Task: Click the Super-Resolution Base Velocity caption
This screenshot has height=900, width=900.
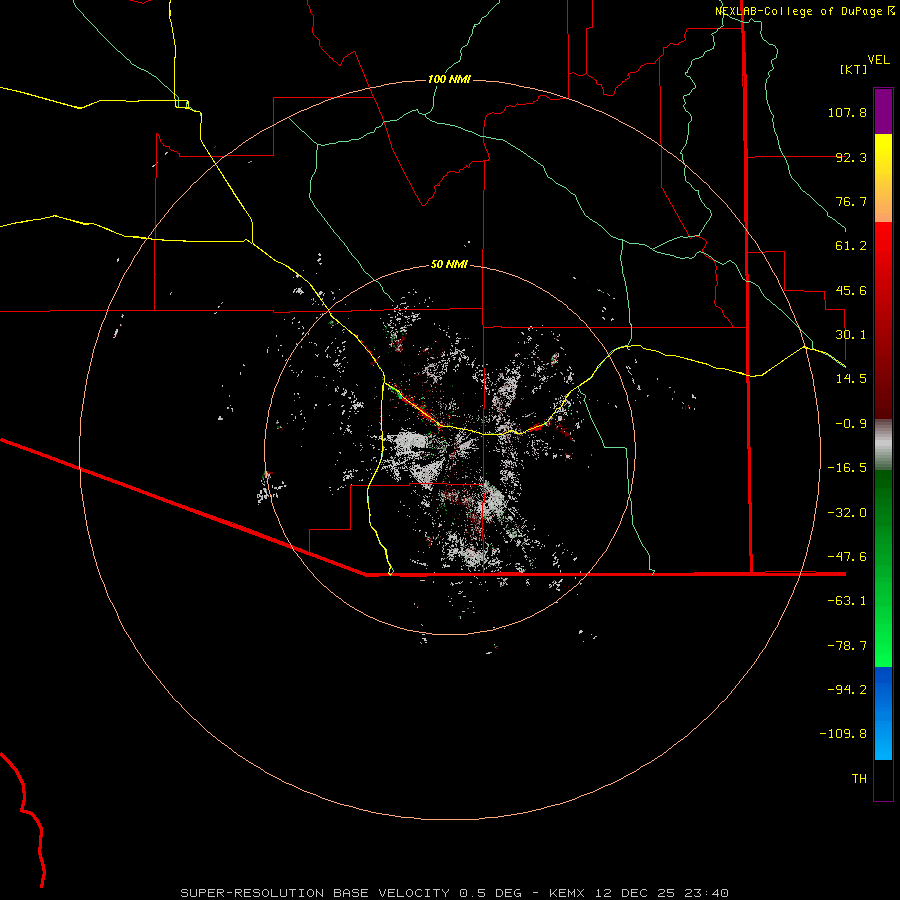Action: [455, 893]
